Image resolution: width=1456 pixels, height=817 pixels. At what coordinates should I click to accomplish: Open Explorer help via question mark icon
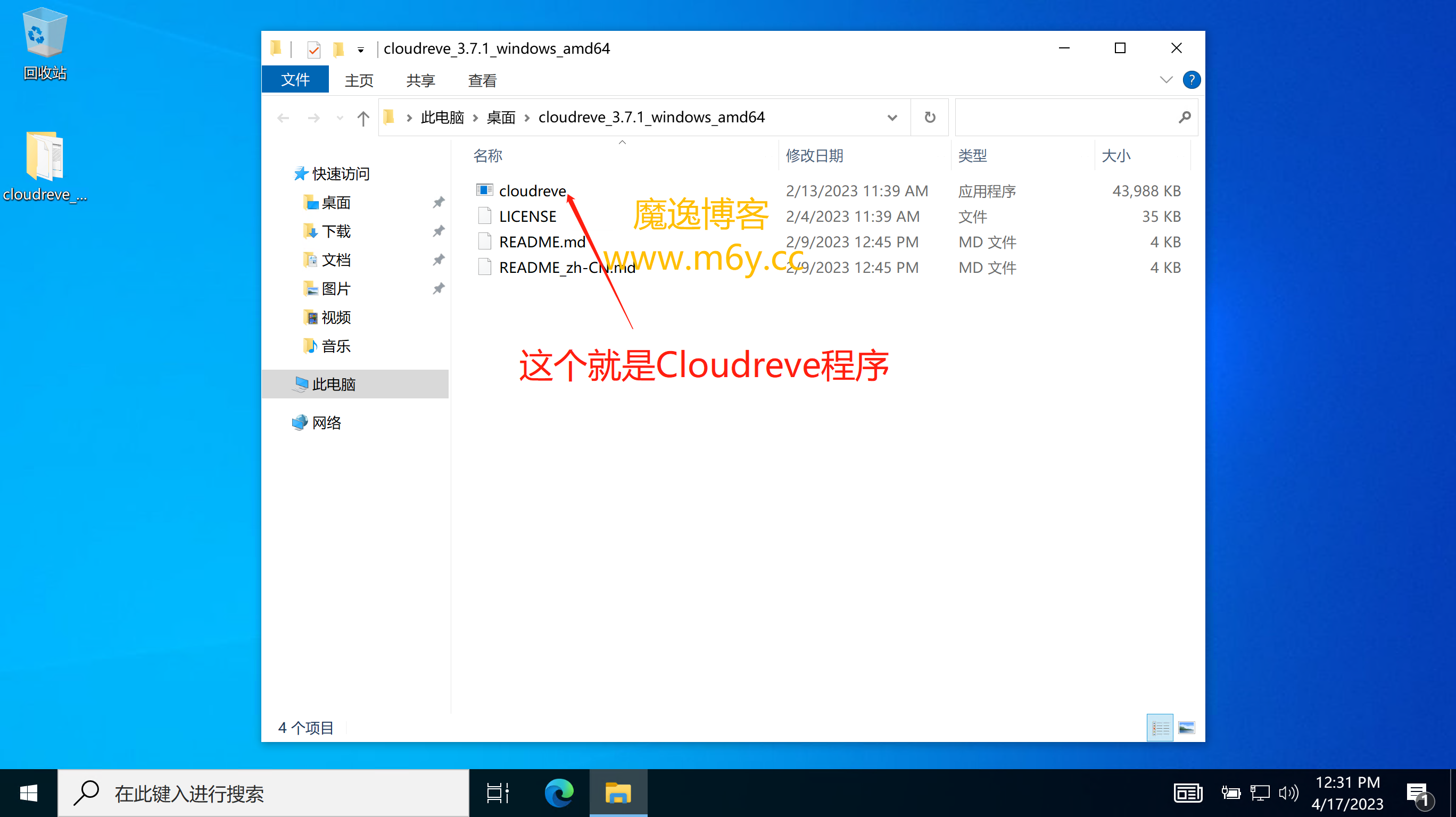[1191, 80]
